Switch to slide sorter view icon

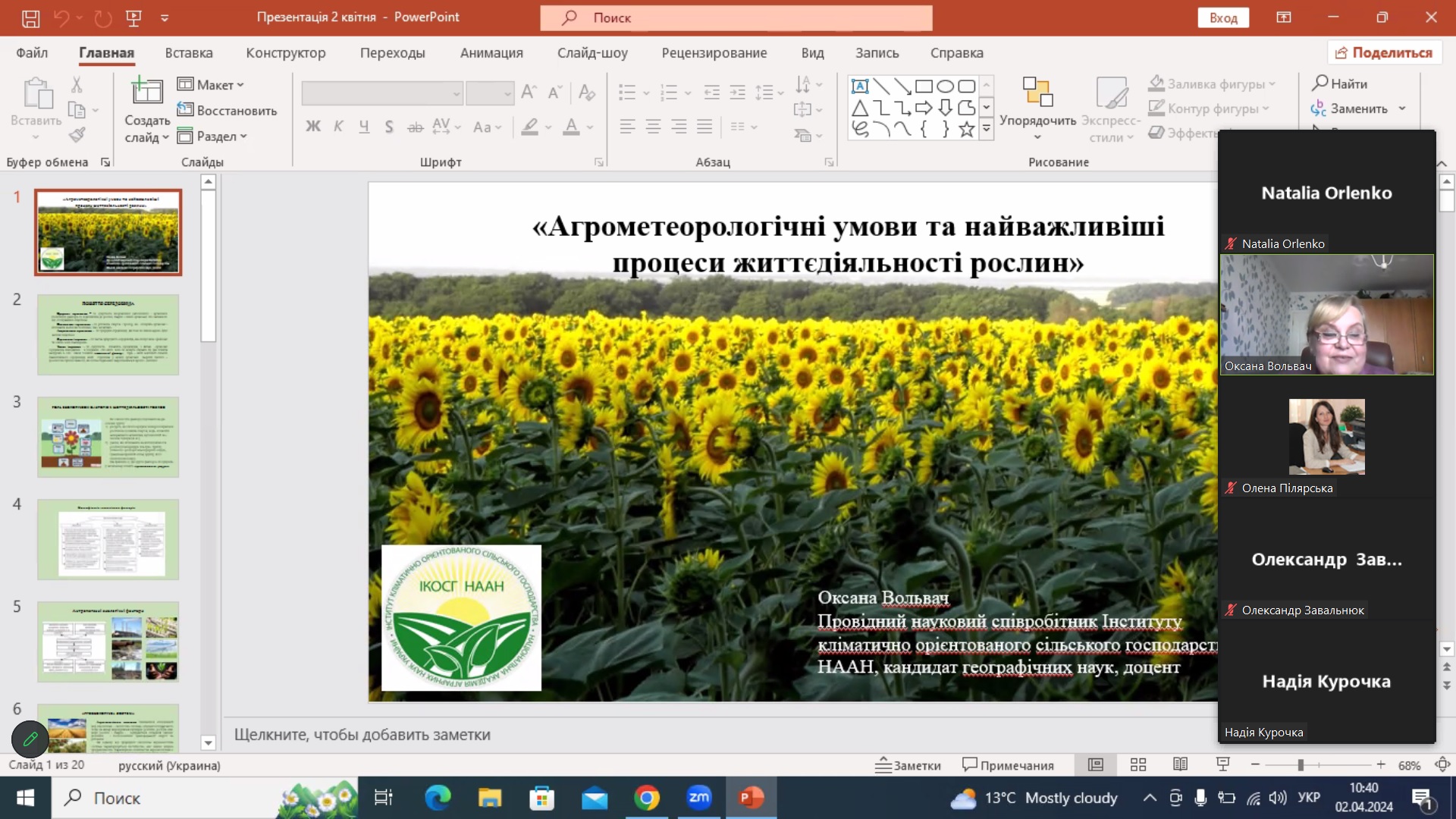tap(1137, 764)
